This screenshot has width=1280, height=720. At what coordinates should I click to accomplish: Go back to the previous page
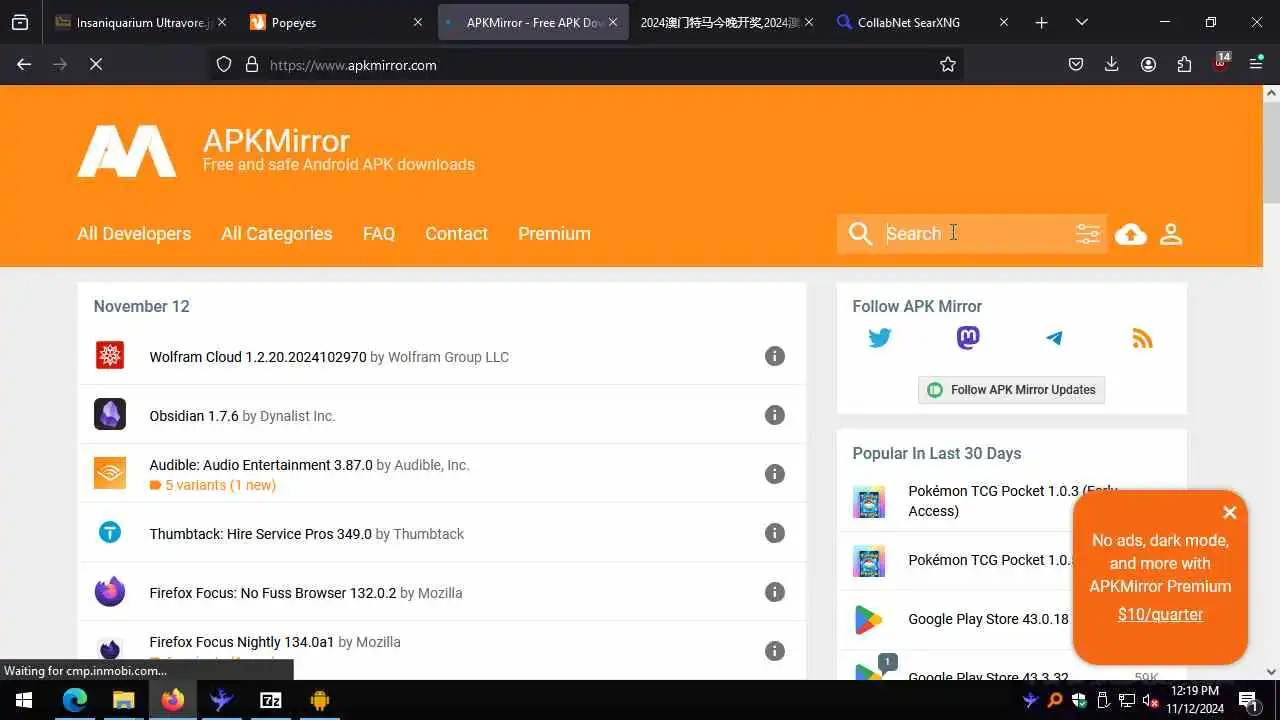click(24, 64)
